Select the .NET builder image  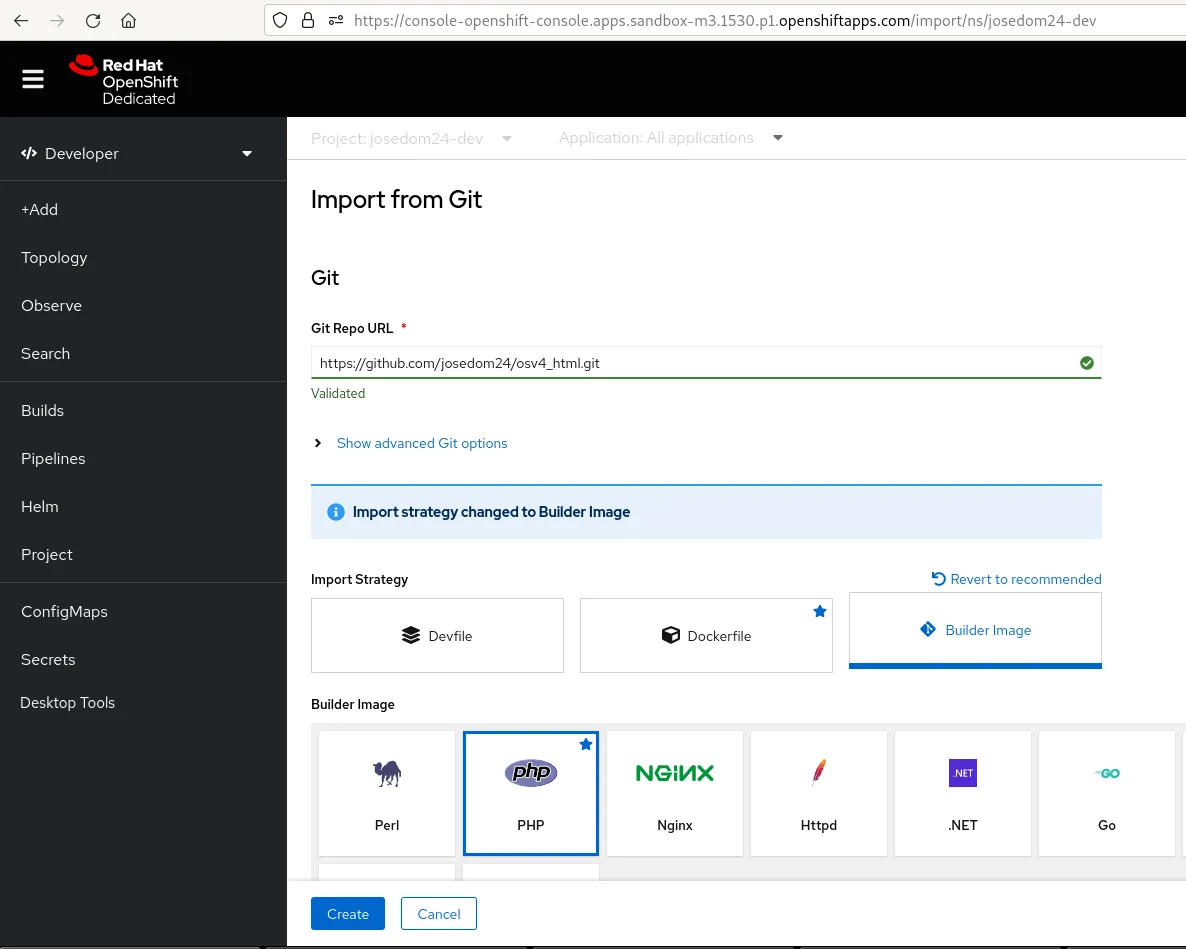click(x=962, y=793)
